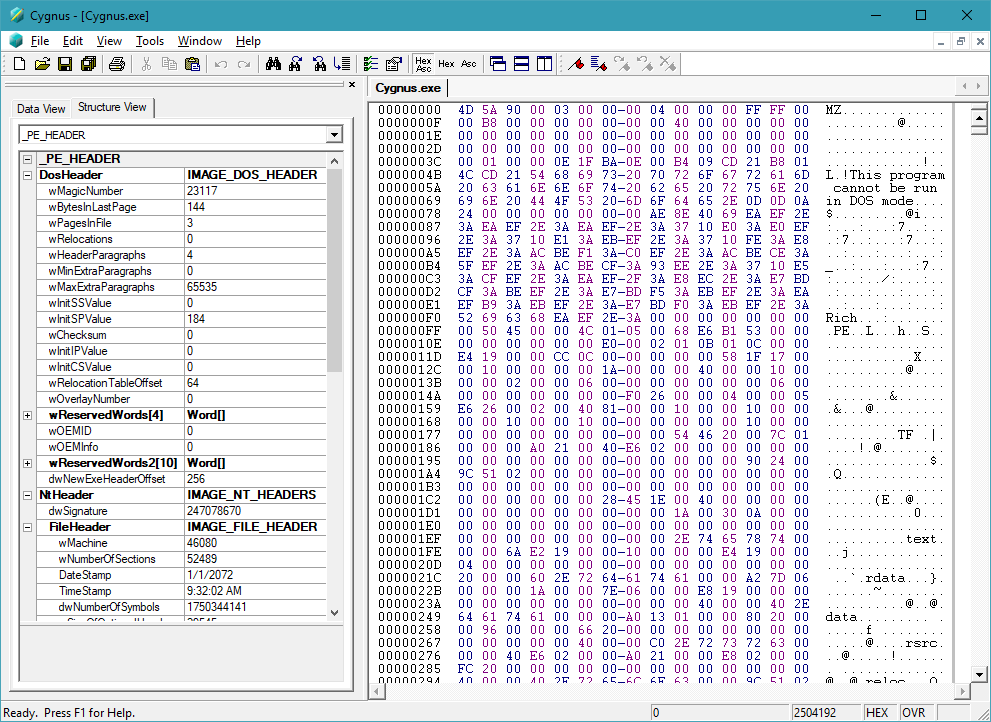Switch to Hex-only display mode

[446, 64]
